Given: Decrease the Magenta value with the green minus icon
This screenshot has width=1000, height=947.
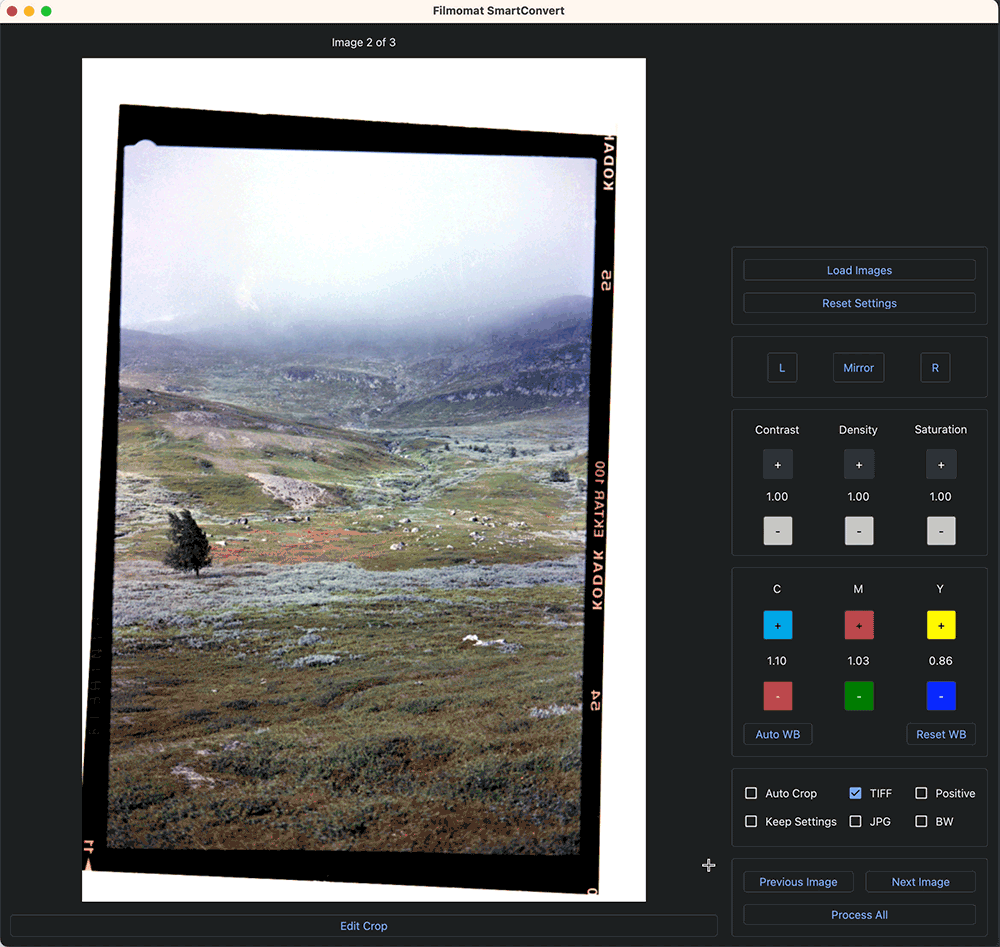Looking at the screenshot, I should pyautogui.click(x=858, y=696).
